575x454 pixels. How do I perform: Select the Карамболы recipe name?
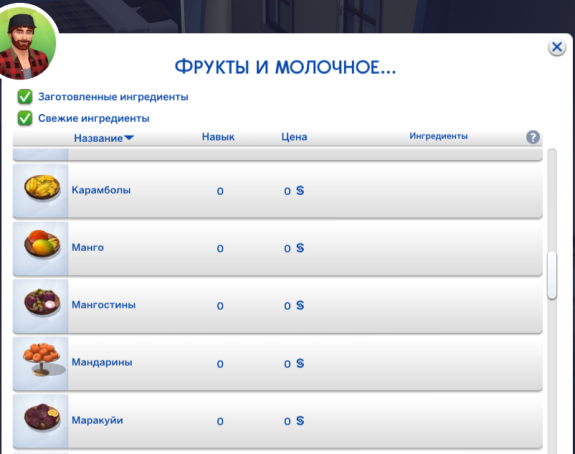click(x=101, y=190)
